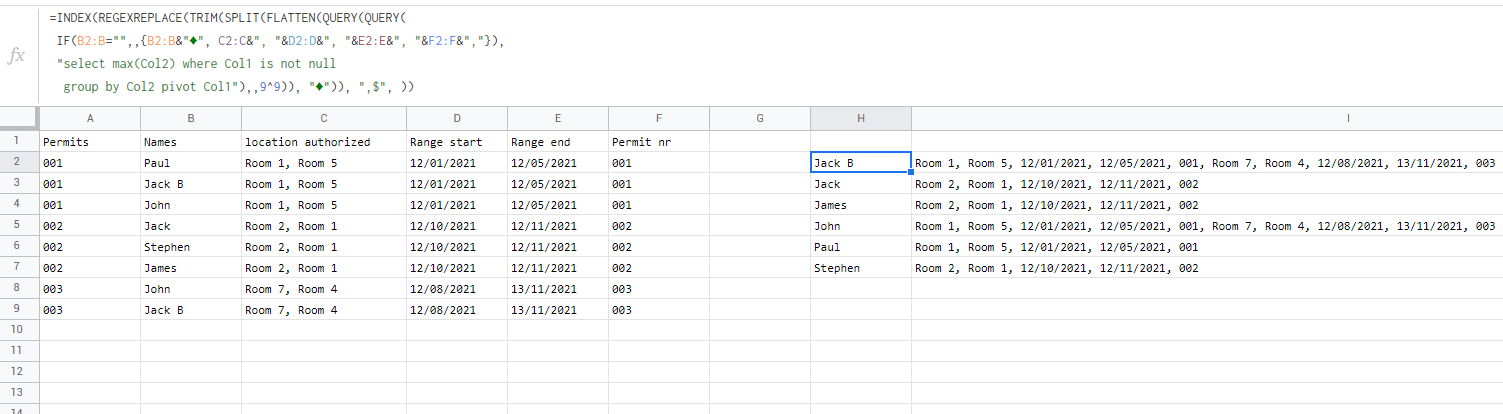Image resolution: width=1503 pixels, height=414 pixels.
Task: Click empty cell G2
Action: (760, 162)
